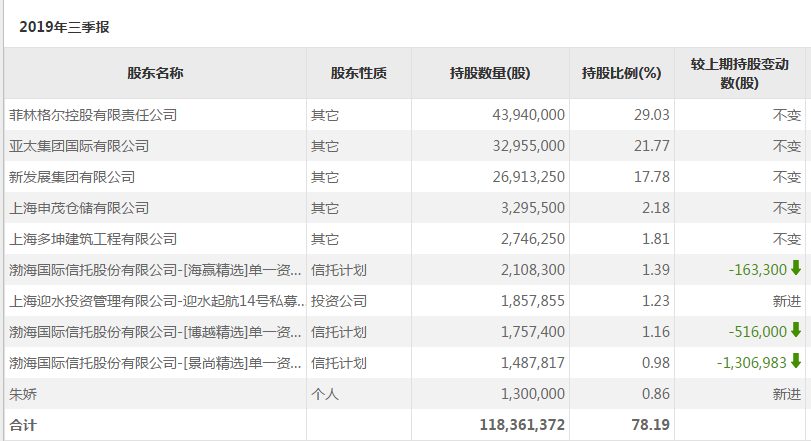The height and width of the screenshot is (441, 811).
Task: Click 不变 in the 新发展集团 row
Action: [787, 177]
